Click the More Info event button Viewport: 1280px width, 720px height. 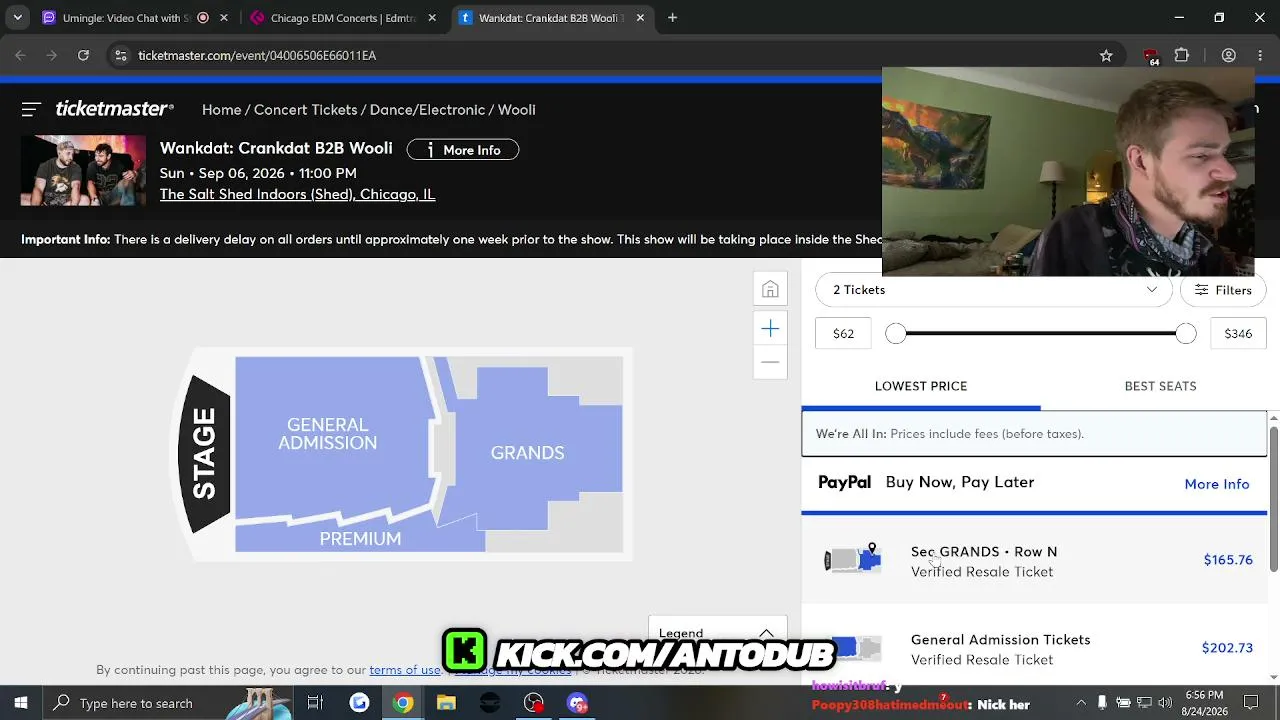[x=463, y=150]
